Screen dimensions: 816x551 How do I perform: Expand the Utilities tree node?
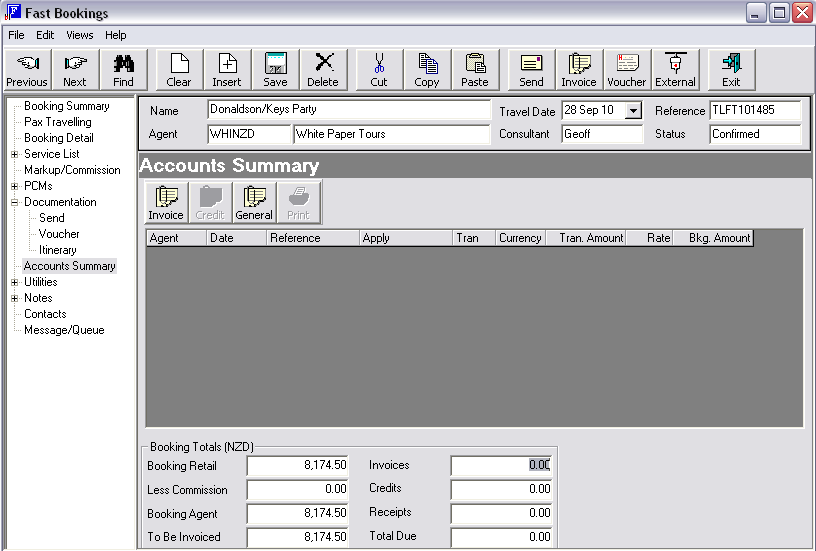point(15,282)
